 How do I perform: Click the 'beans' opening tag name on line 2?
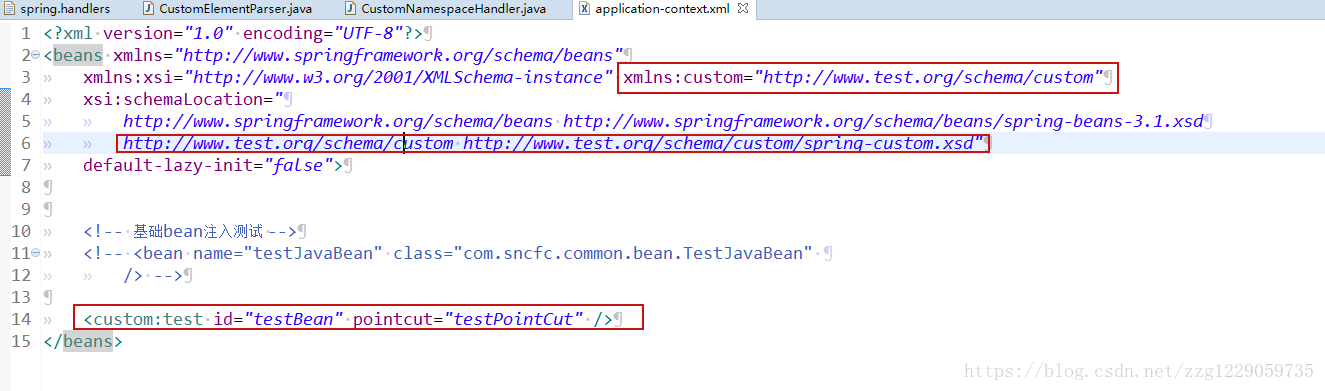coord(77,55)
